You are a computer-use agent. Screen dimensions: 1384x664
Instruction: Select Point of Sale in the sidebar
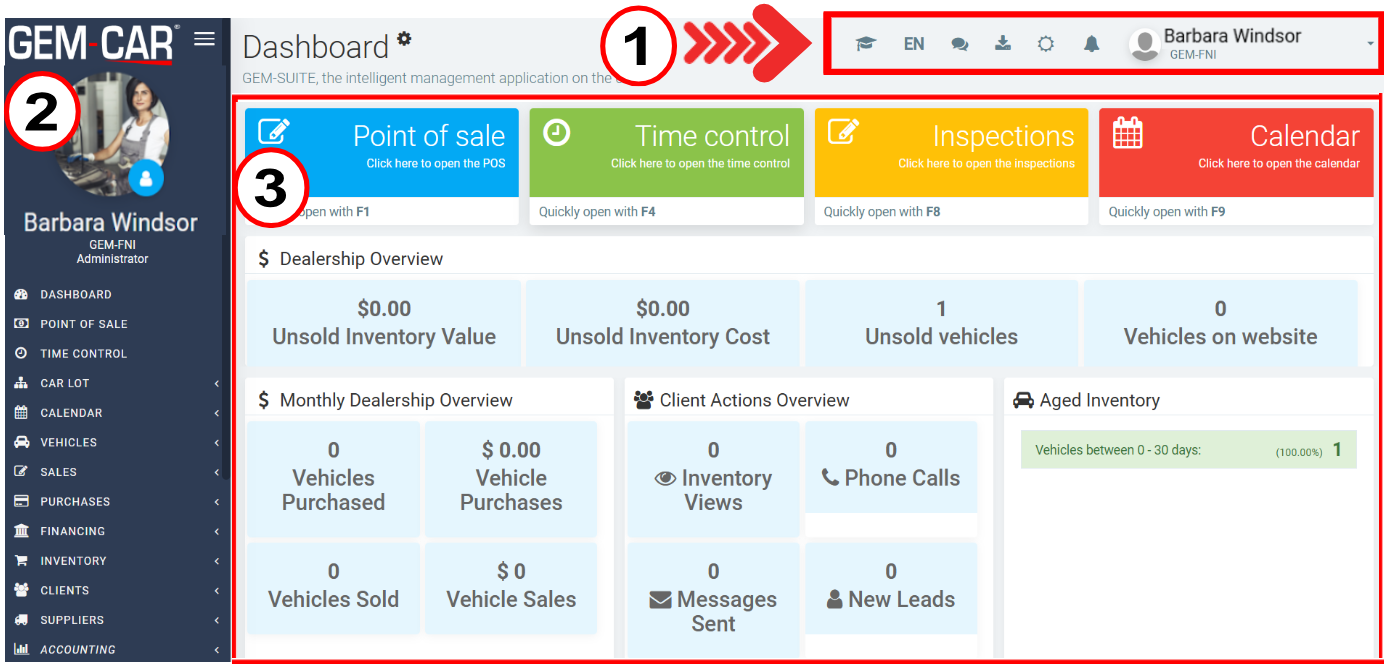84,324
